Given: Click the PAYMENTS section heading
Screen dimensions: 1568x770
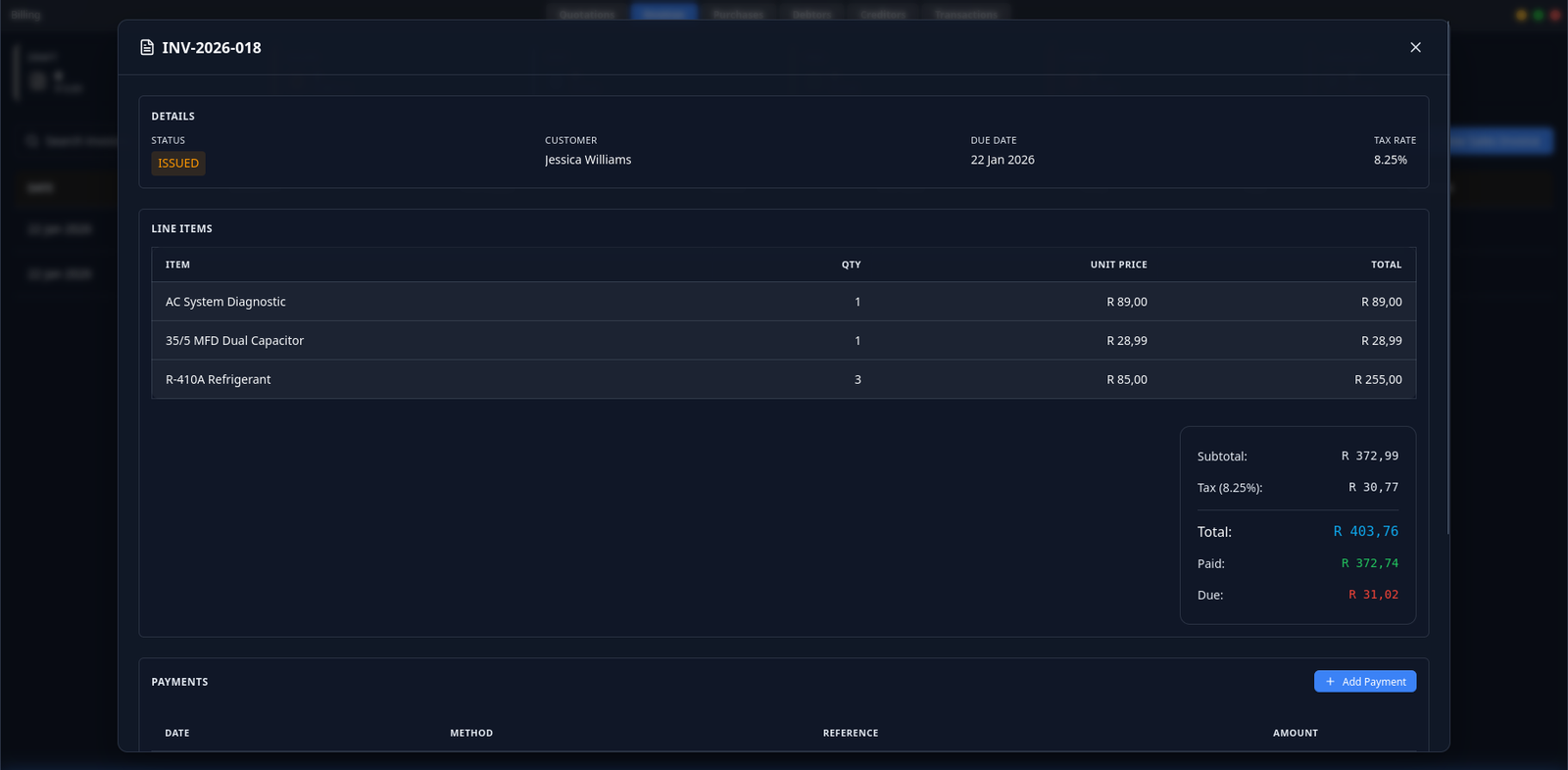Looking at the screenshot, I should (179, 682).
